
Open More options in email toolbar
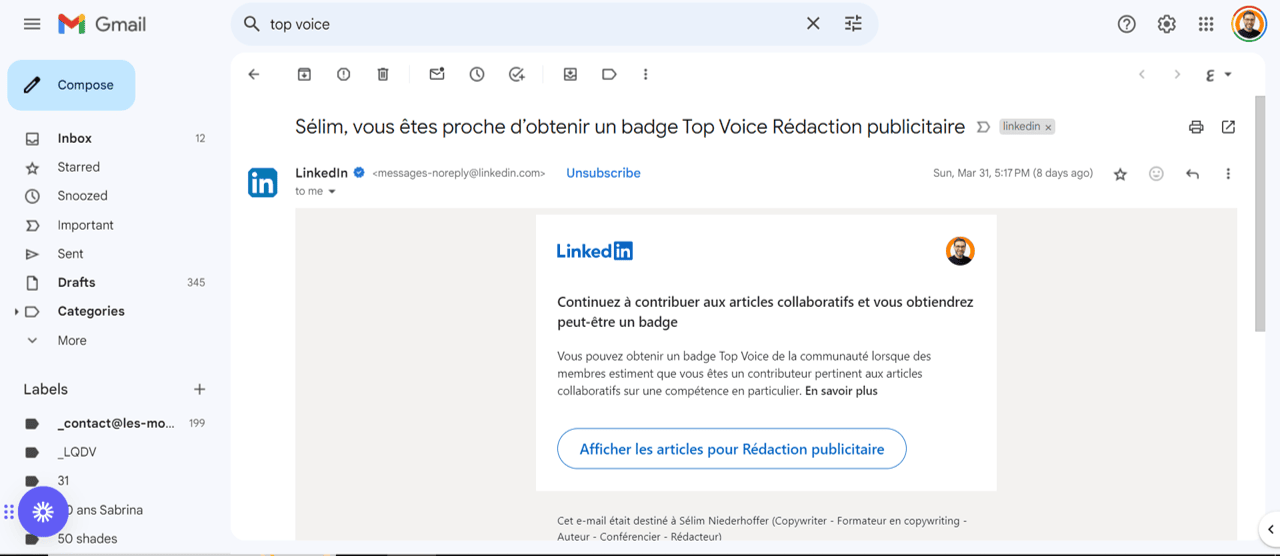click(x=646, y=74)
